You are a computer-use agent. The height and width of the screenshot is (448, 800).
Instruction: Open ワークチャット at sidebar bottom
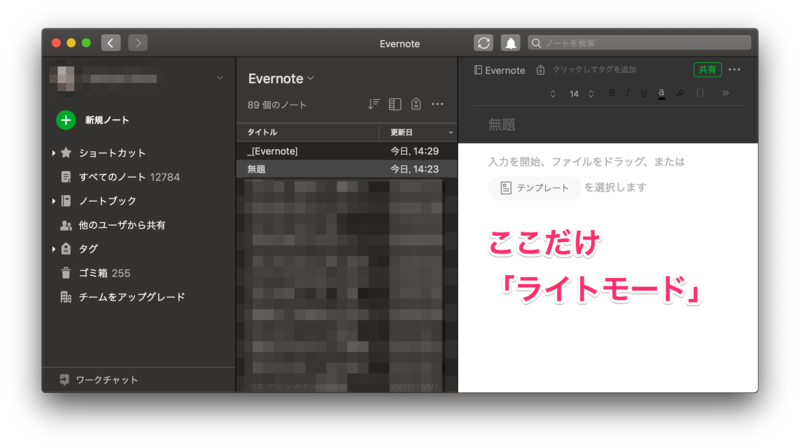click(x=98, y=380)
